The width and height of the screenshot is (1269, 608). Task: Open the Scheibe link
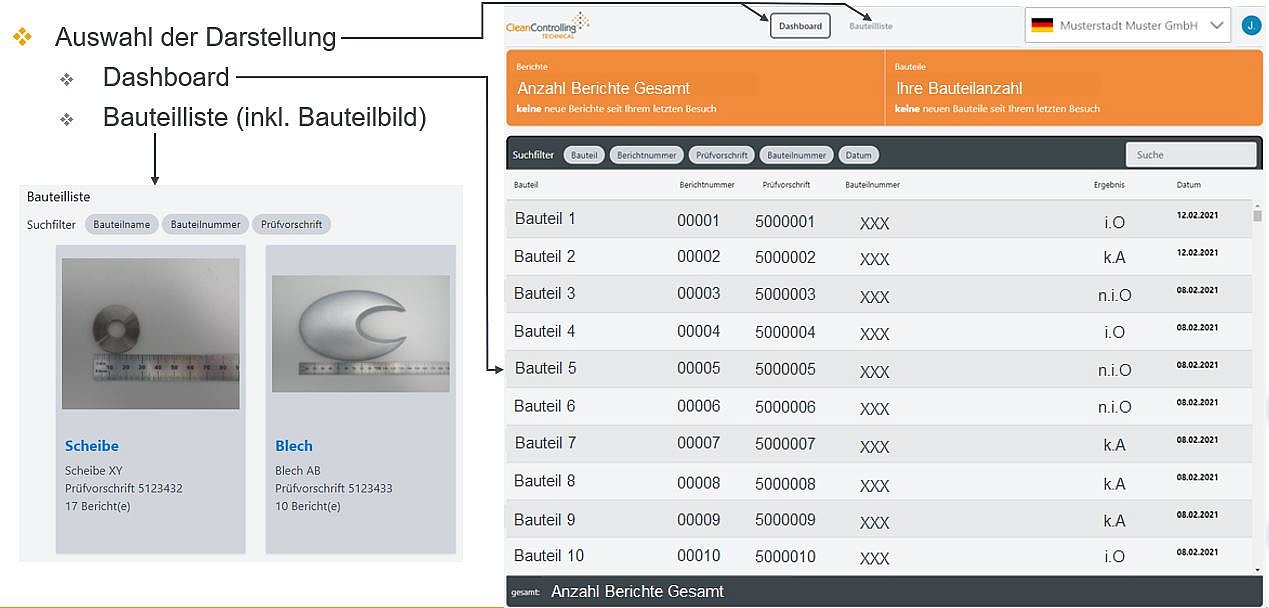tap(92, 446)
